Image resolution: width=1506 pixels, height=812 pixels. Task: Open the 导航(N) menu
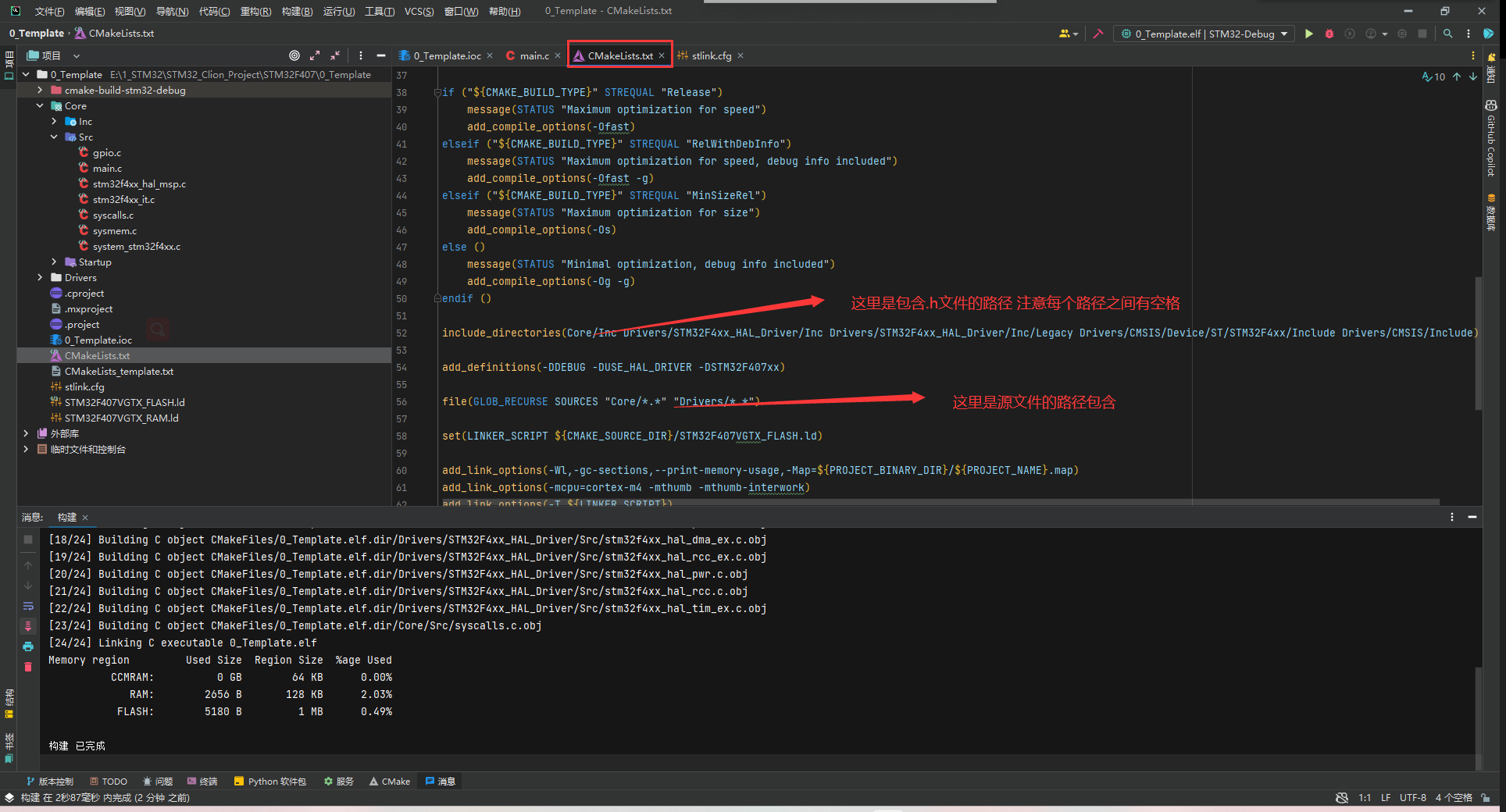coord(172,11)
